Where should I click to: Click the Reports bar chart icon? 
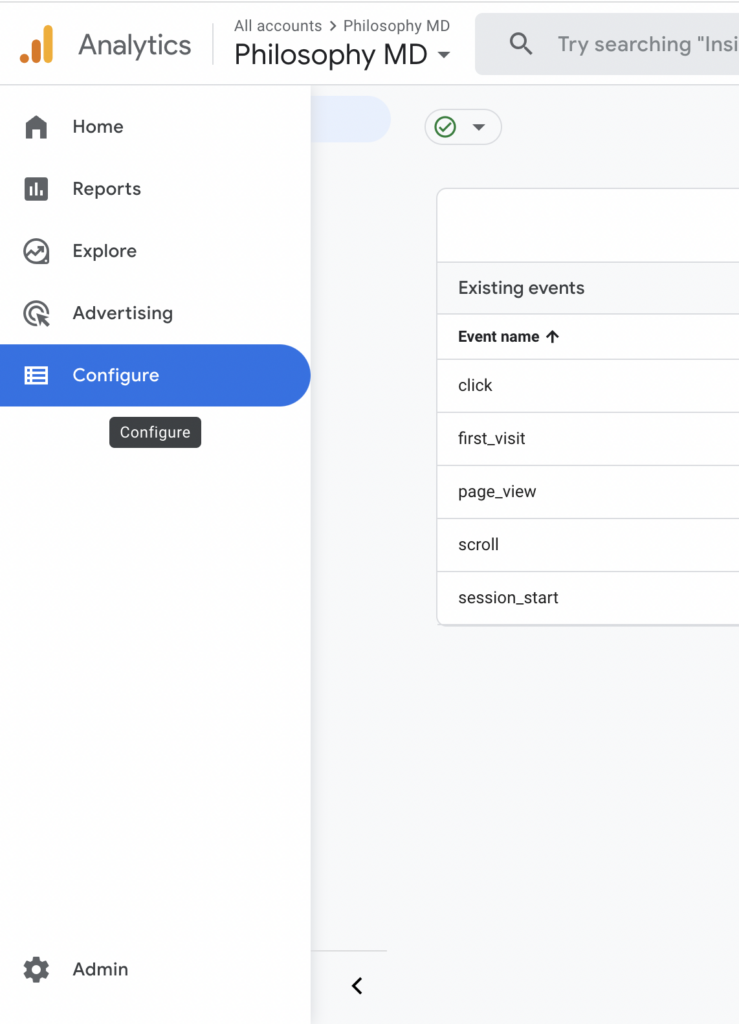pos(36,189)
